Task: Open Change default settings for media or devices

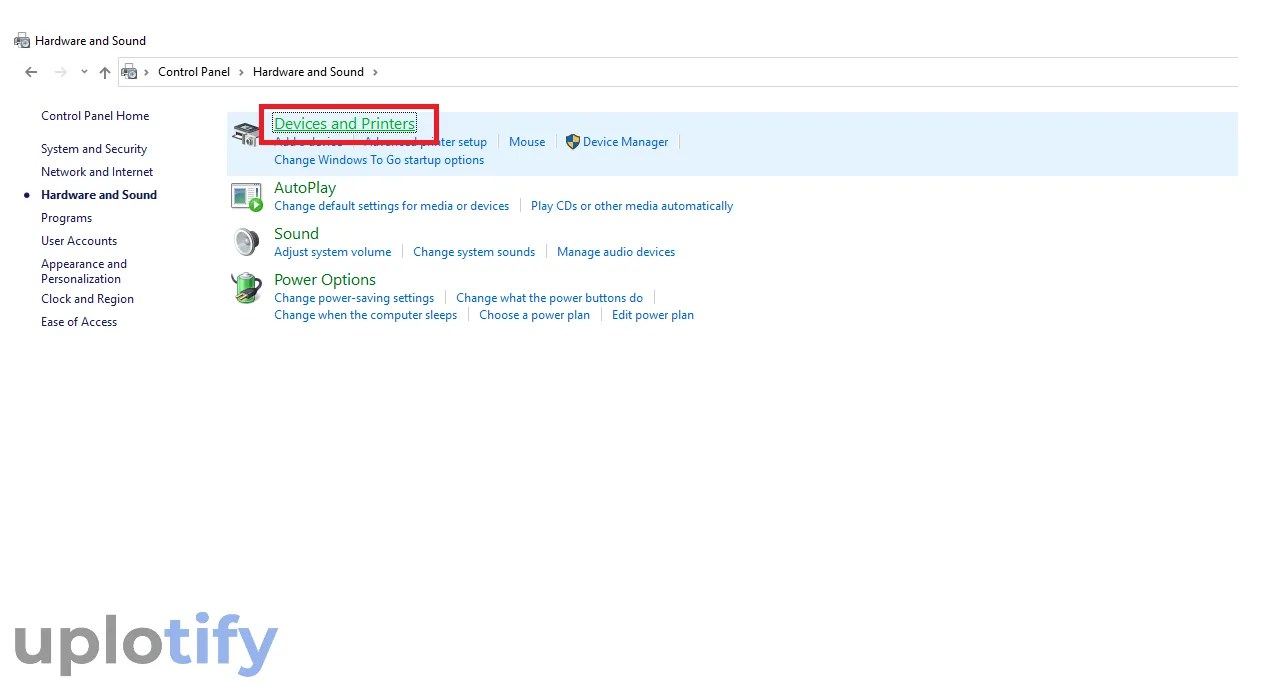Action: 392,206
